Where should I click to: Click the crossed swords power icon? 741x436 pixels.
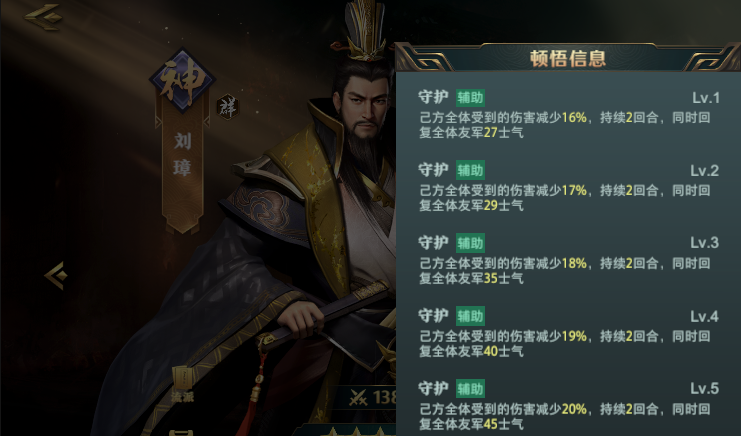(x=358, y=398)
